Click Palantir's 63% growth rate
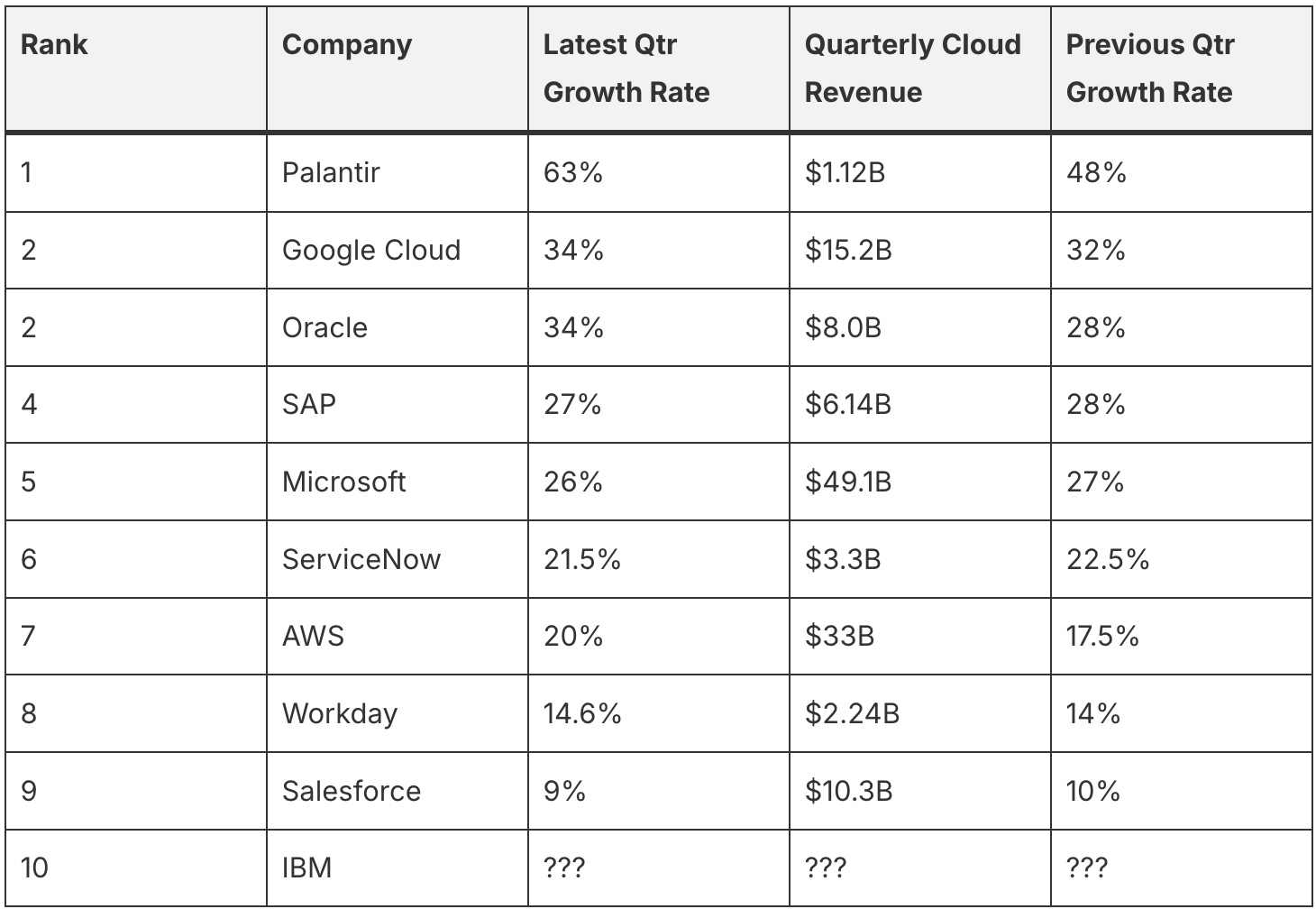The image size is (1316, 909). (x=573, y=172)
